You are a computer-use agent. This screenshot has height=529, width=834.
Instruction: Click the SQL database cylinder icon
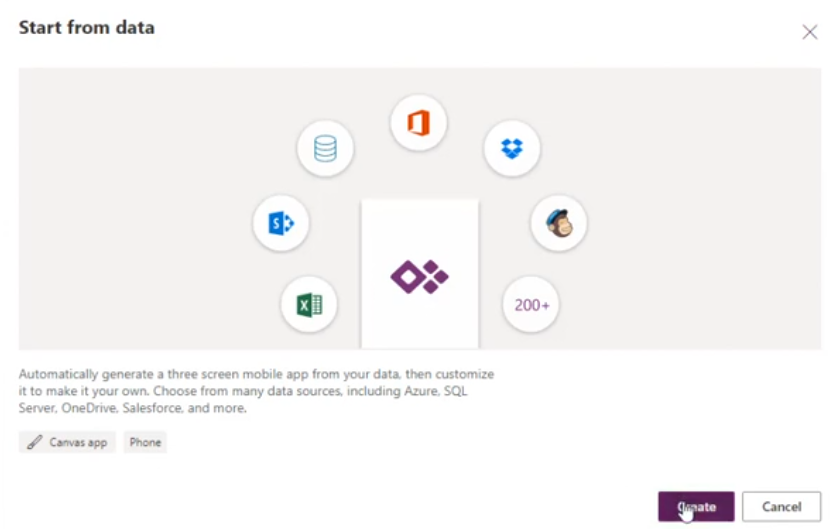(325, 148)
